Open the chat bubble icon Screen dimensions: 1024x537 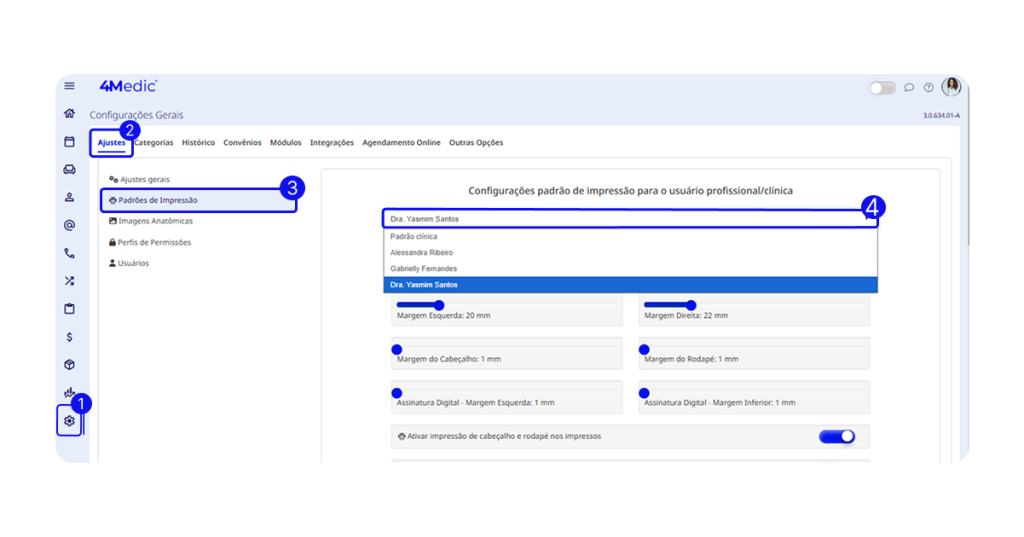click(909, 88)
